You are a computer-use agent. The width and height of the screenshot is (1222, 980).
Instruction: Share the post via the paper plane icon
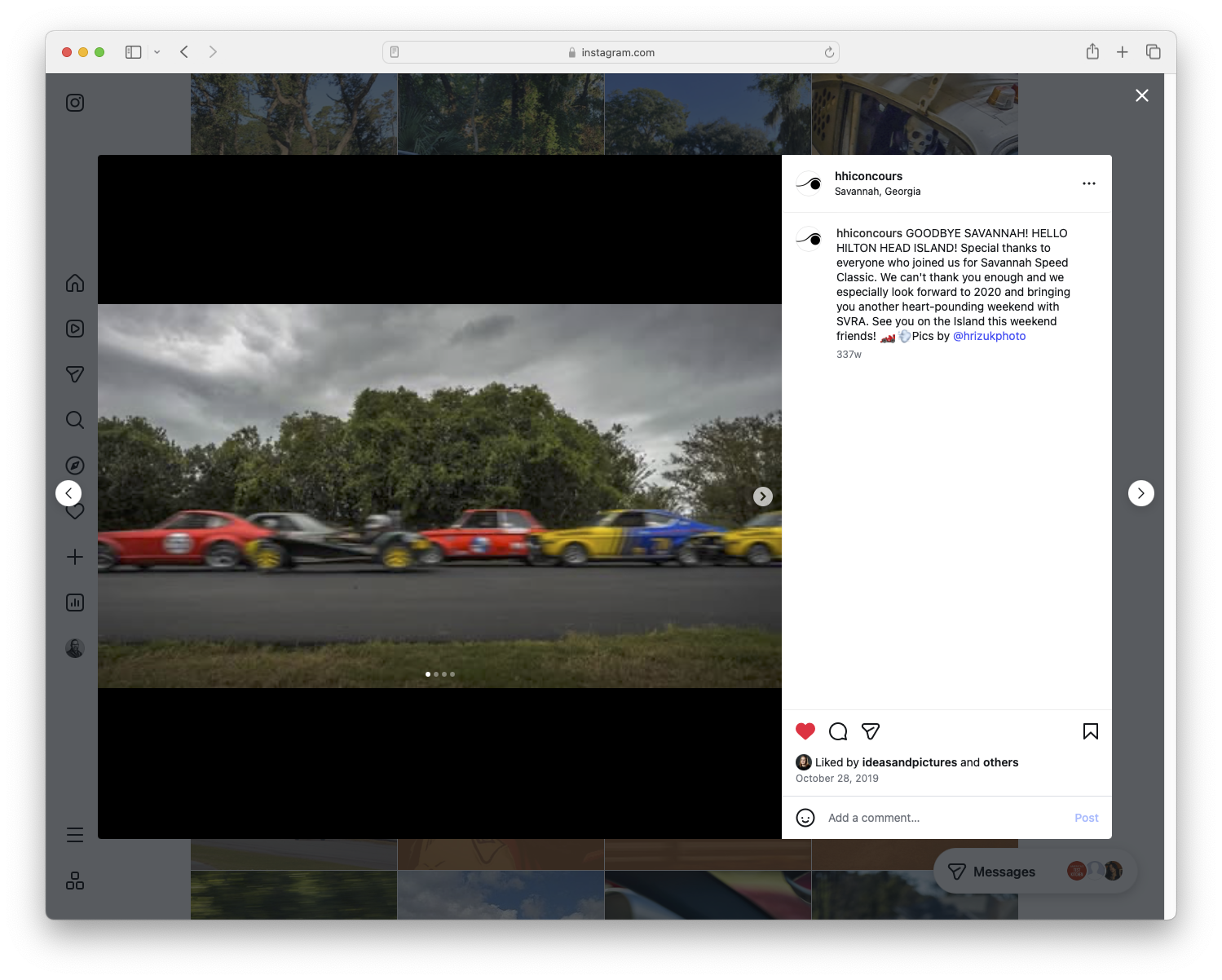click(870, 731)
